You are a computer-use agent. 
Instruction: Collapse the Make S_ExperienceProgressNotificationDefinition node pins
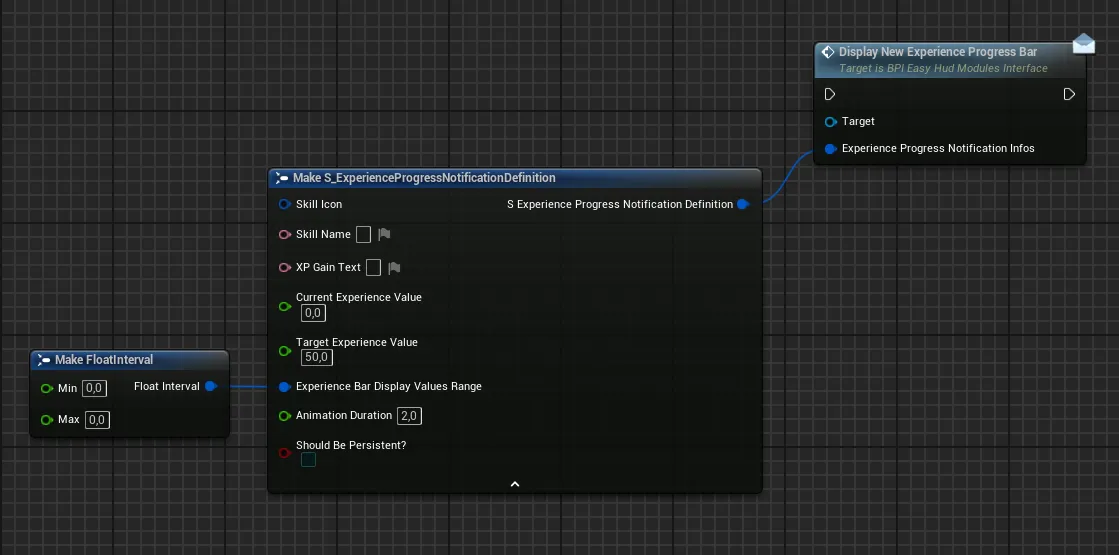pyautogui.click(x=515, y=484)
